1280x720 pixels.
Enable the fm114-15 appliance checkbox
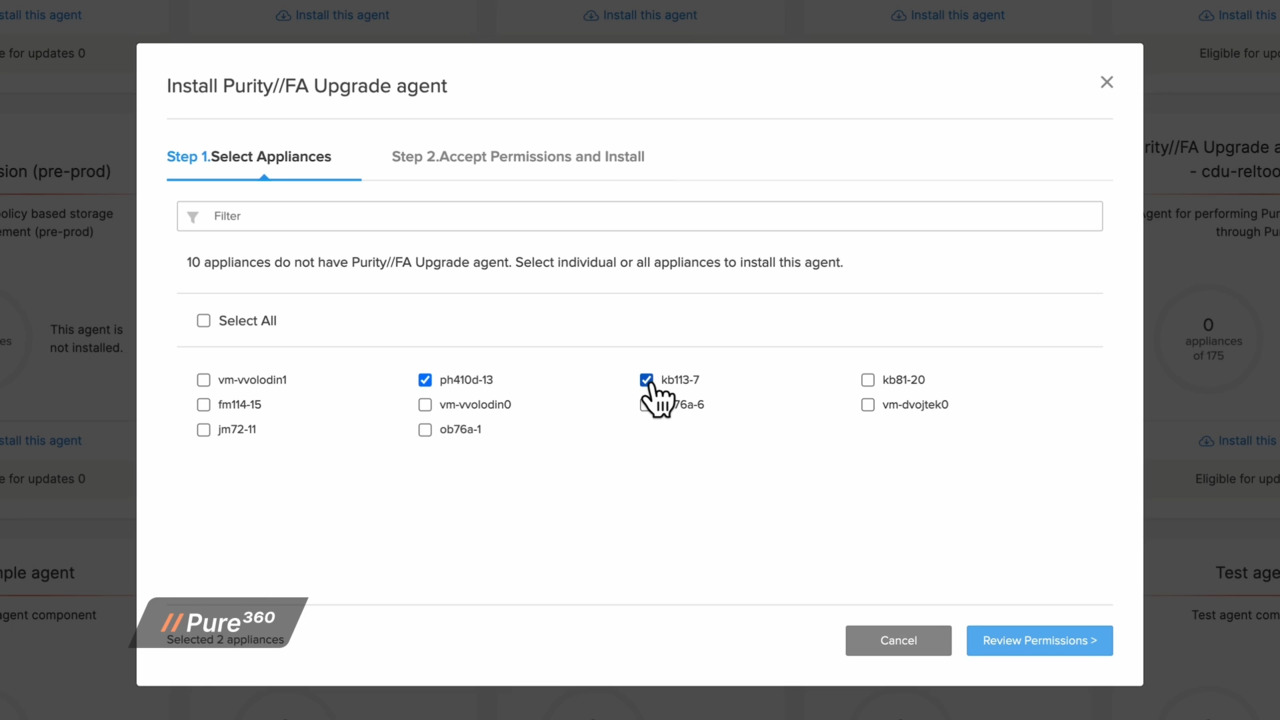tap(204, 405)
